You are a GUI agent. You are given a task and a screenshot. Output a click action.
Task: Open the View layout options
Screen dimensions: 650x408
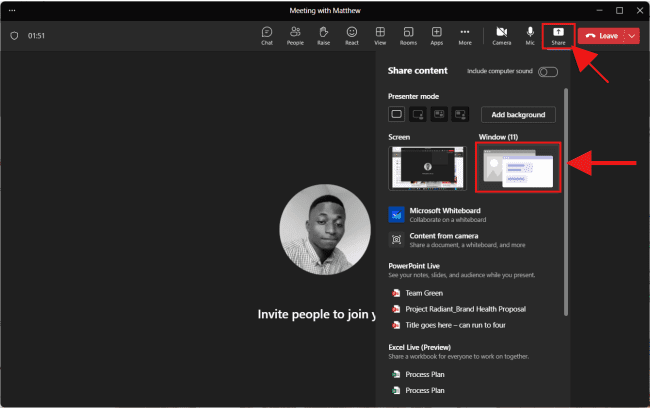[x=380, y=36]
